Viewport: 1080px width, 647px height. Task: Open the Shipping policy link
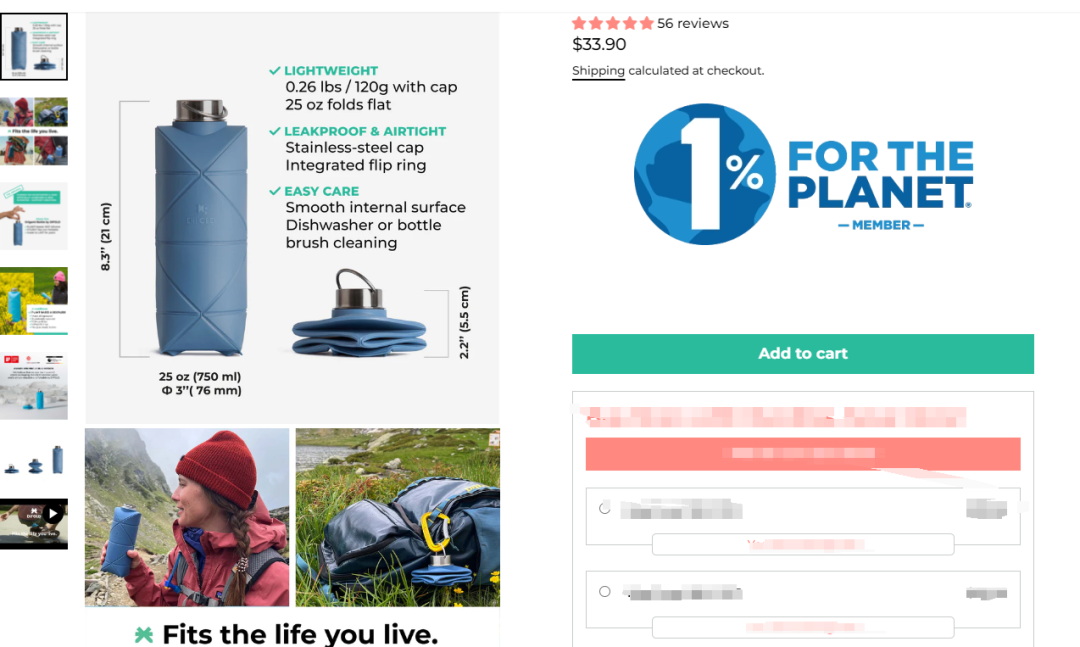coord(598,70)
